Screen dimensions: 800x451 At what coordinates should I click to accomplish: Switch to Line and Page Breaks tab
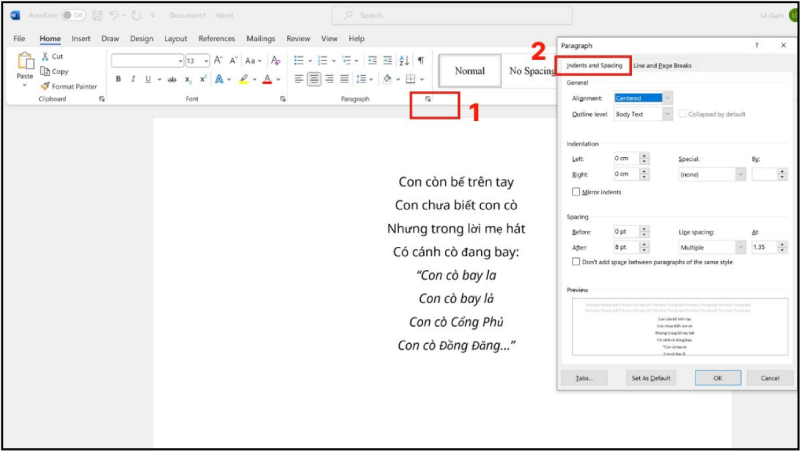click(662, 66)
